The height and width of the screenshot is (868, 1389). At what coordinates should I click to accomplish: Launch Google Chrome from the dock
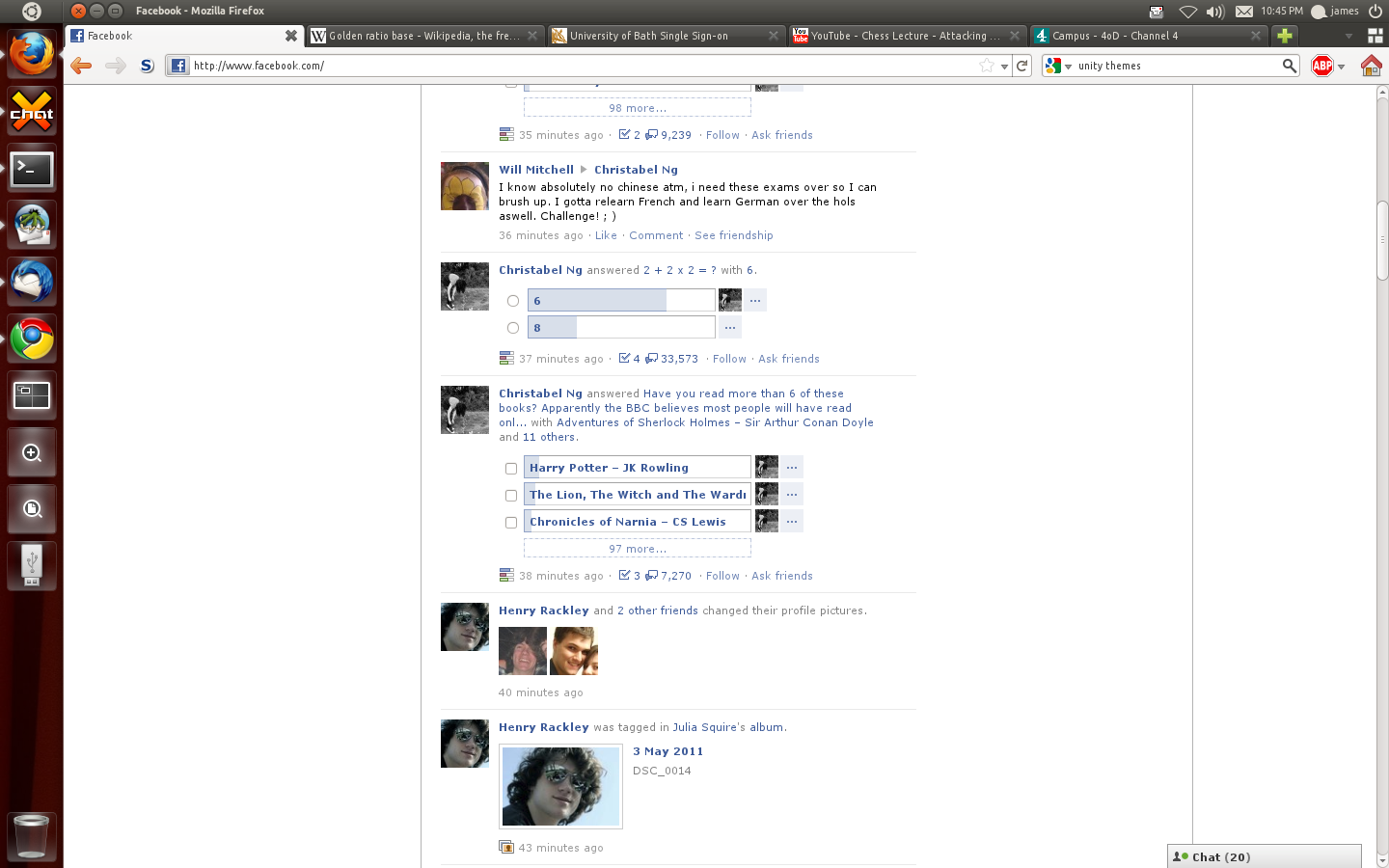pyautogui.click(x=32, y=339)
